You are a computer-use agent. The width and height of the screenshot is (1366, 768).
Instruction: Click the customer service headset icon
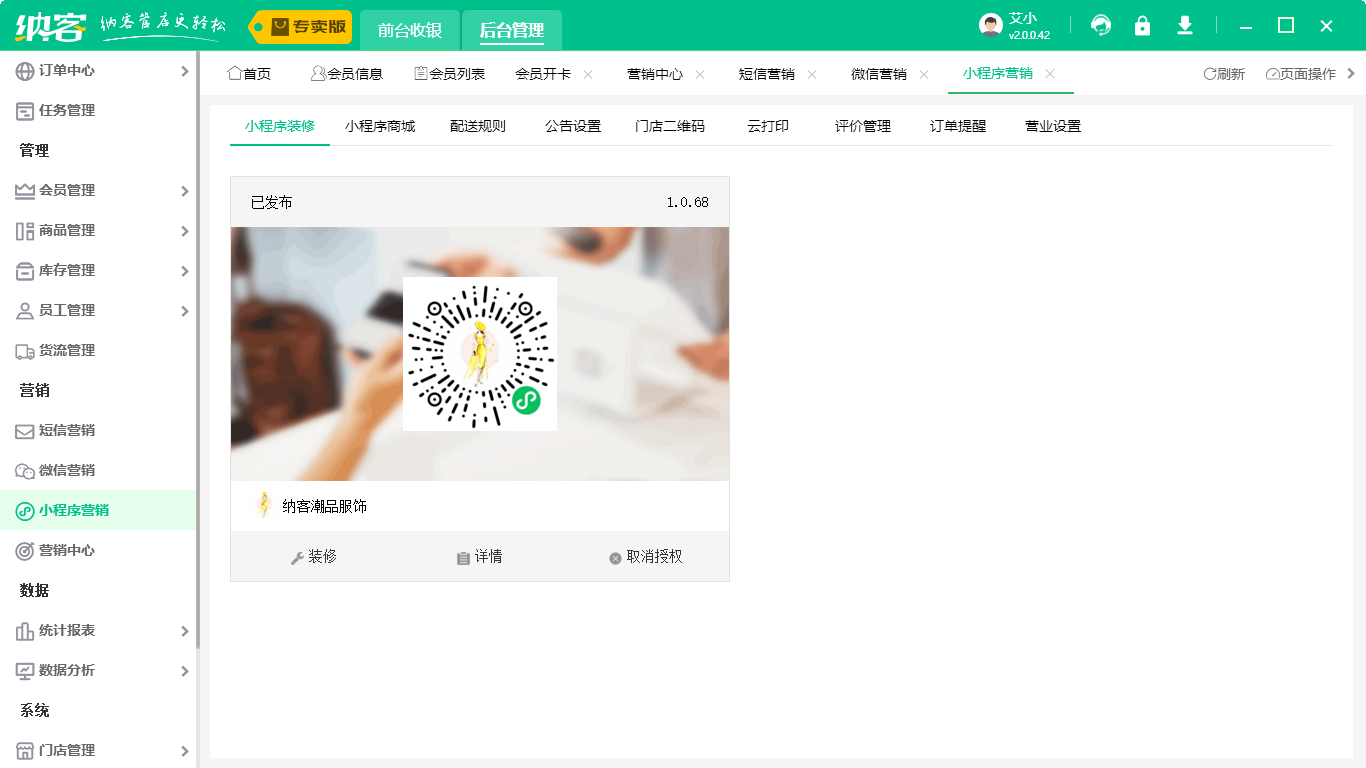[1101, 26]
